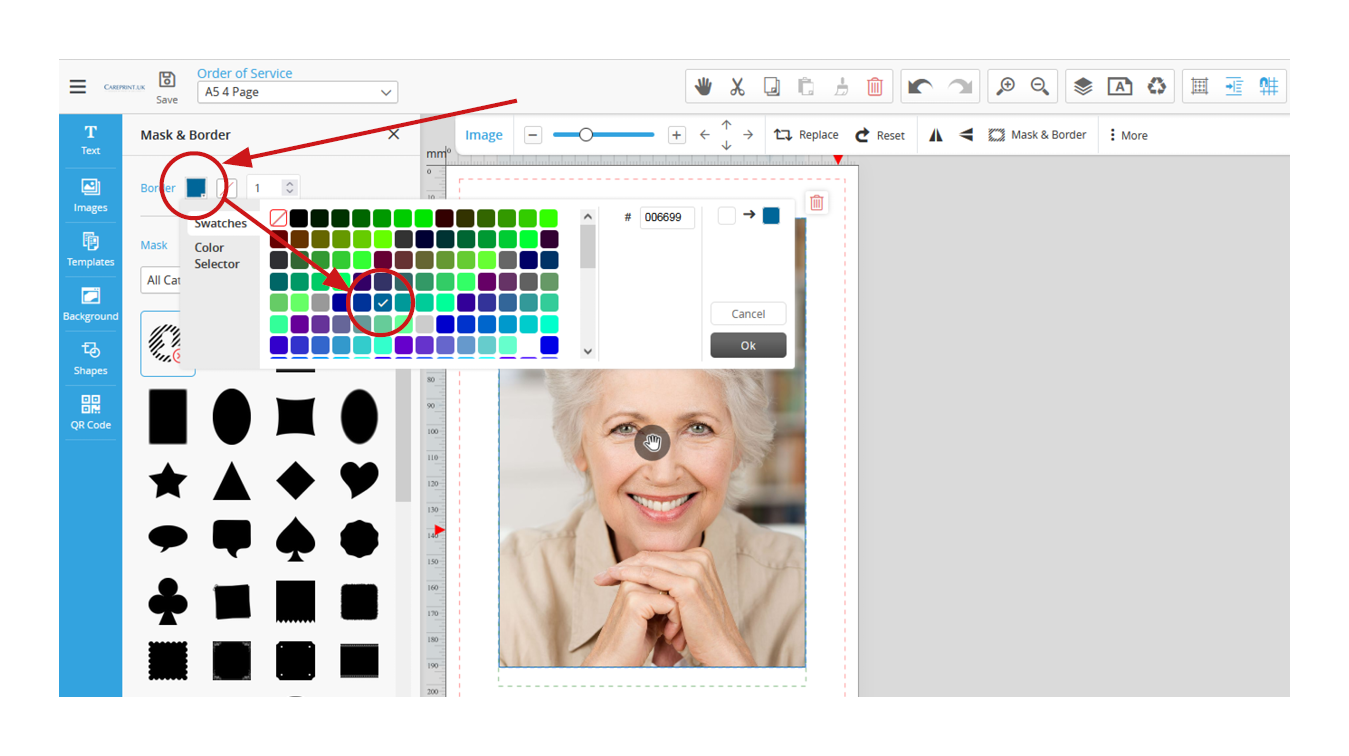Toggle the snap-to-grid magnet icon
The image size is (1349, 756).
point(1268,87)
